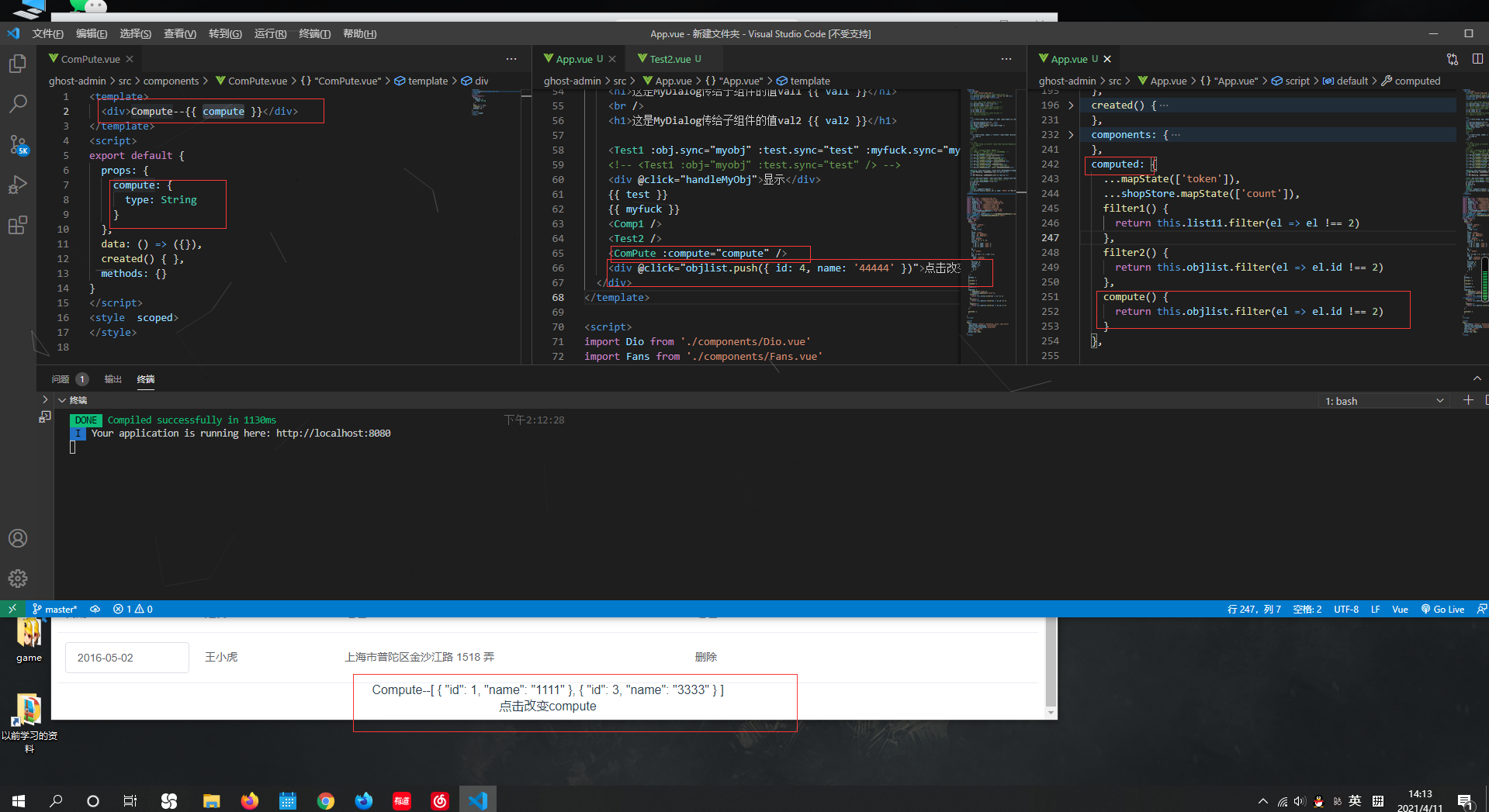Click the volume icon in system tray

[1300, 801]
